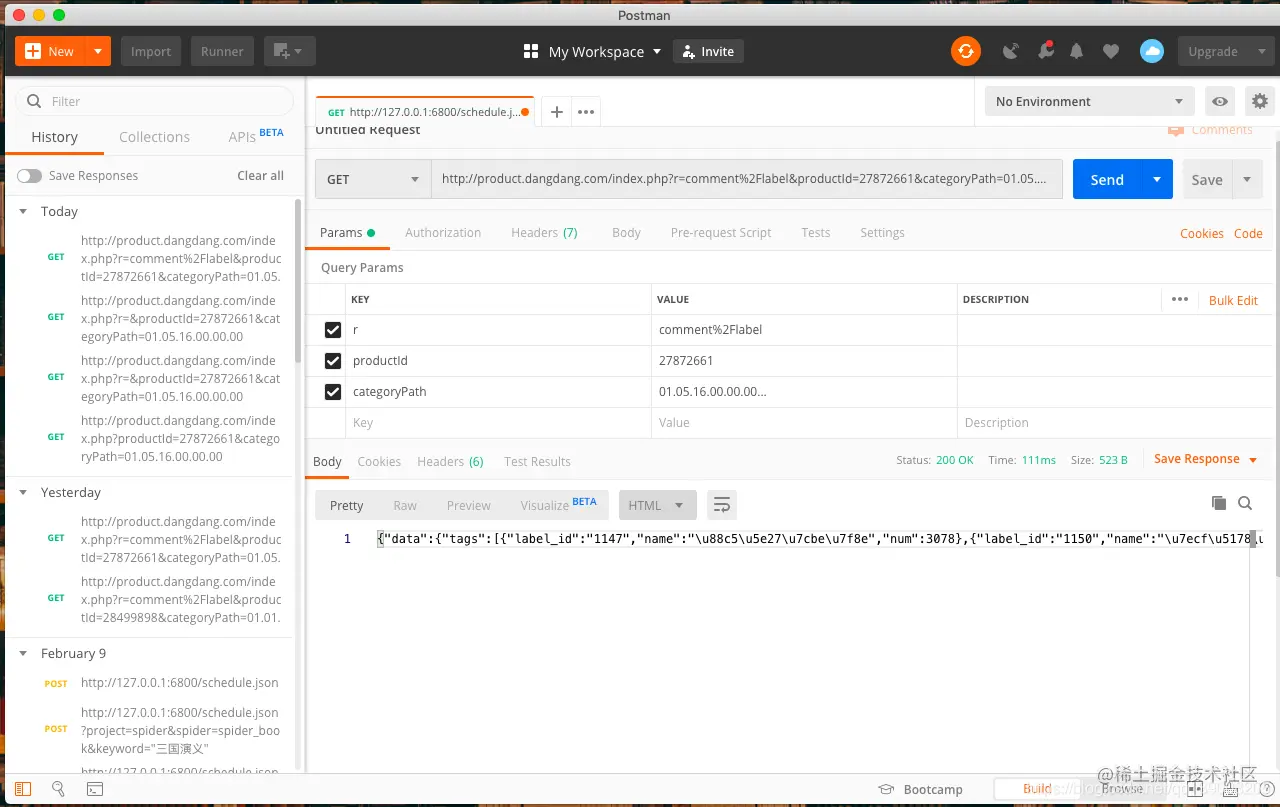
Task: Click the empty Key parameter field
Action: coord(497,423)
